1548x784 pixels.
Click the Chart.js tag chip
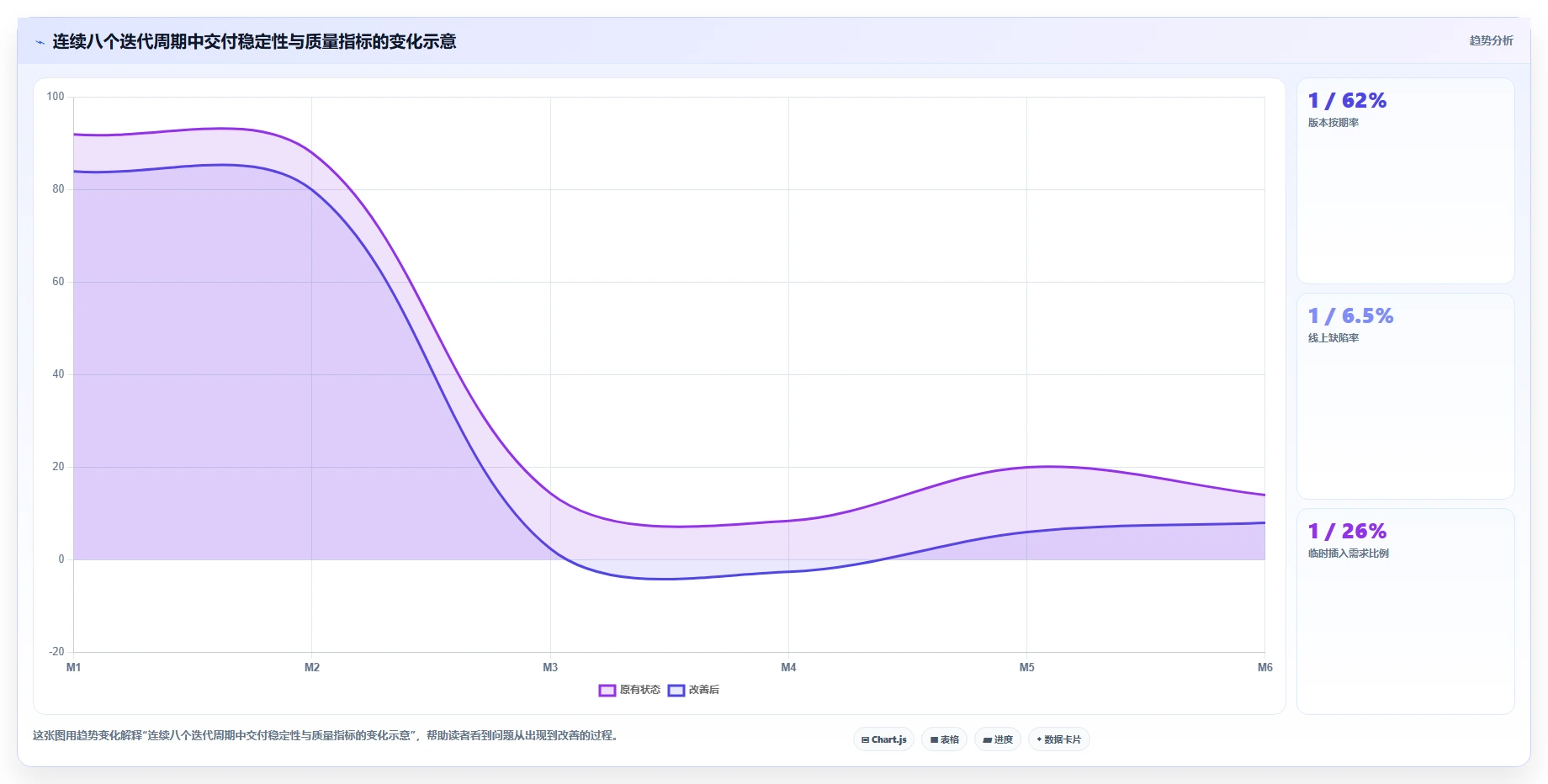pos(883,739)
